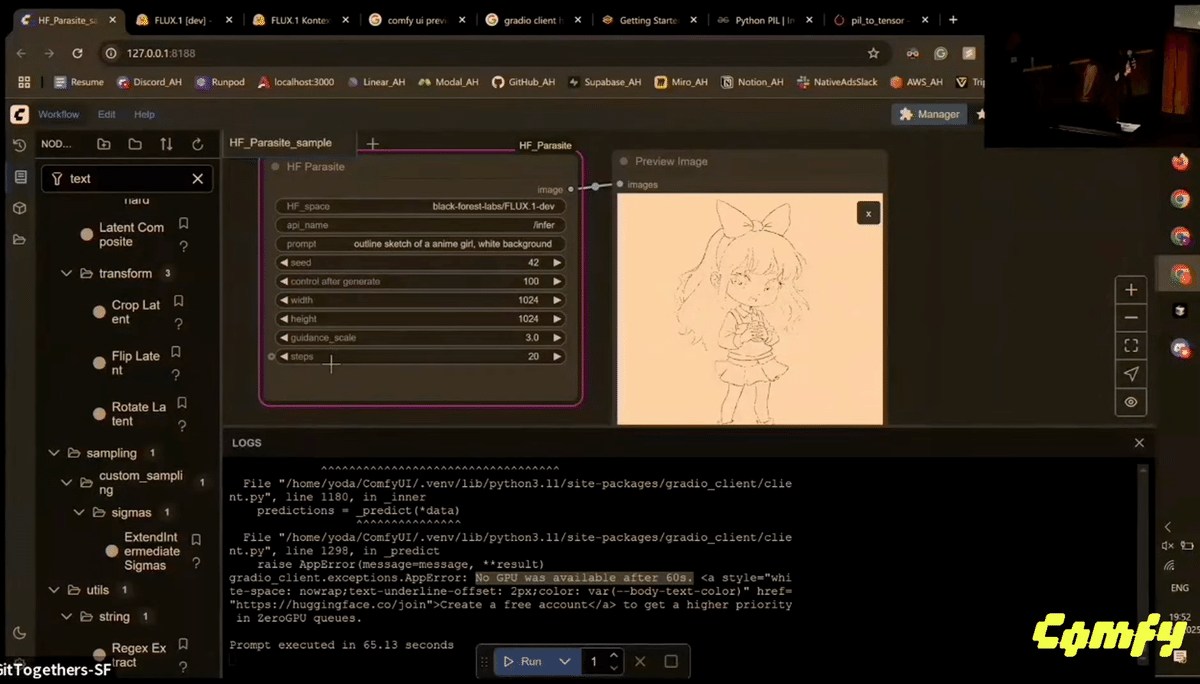The image size is (1200, 684).
Task: Toggle dark mode moon icon
Action: coord(19,633)
